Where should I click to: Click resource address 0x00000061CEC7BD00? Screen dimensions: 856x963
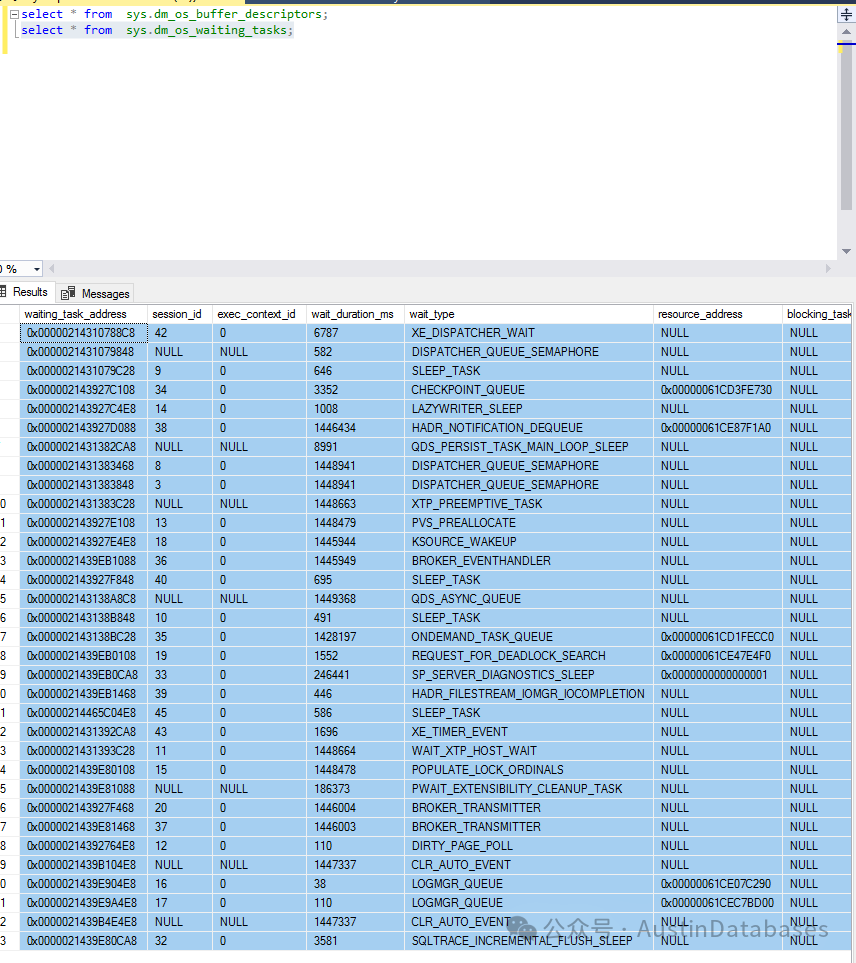(x=718, y=903)
